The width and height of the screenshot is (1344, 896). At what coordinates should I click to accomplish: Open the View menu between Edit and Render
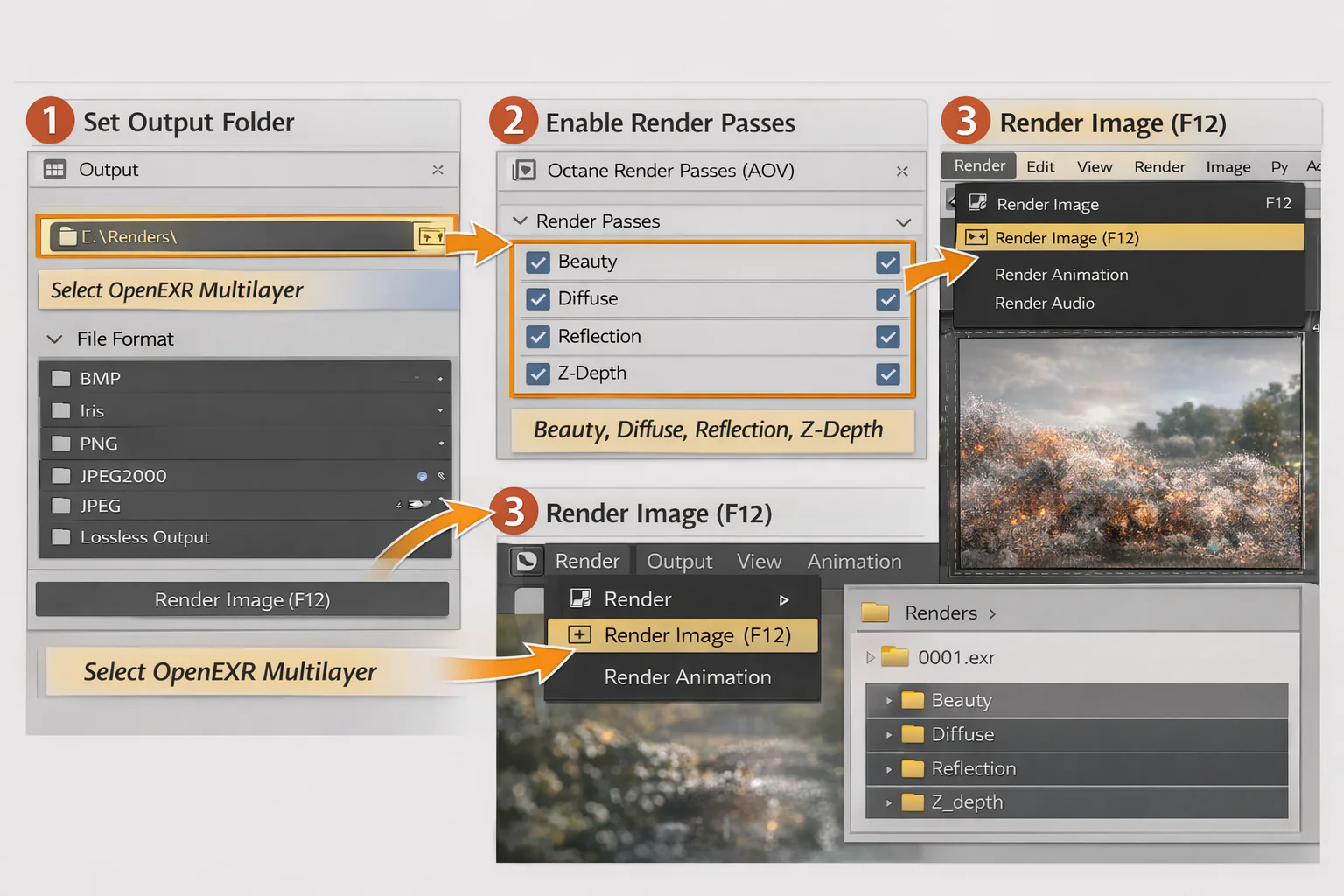1095,166
